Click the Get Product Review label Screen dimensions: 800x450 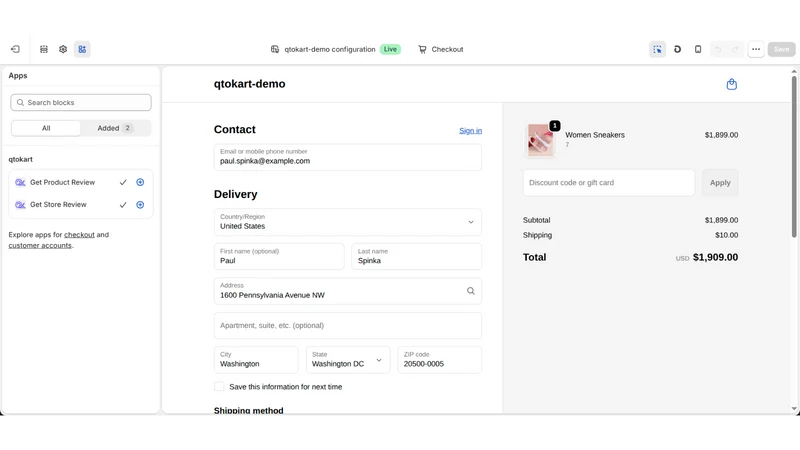click(62, 182)
